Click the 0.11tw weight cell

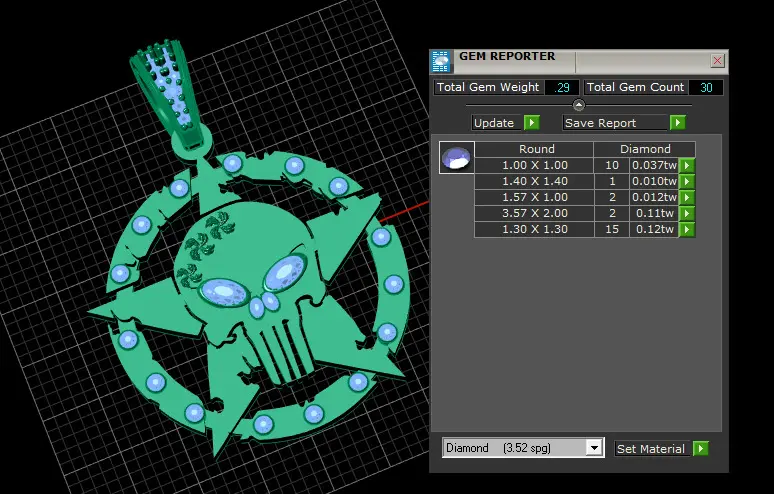tap(654, 213)
